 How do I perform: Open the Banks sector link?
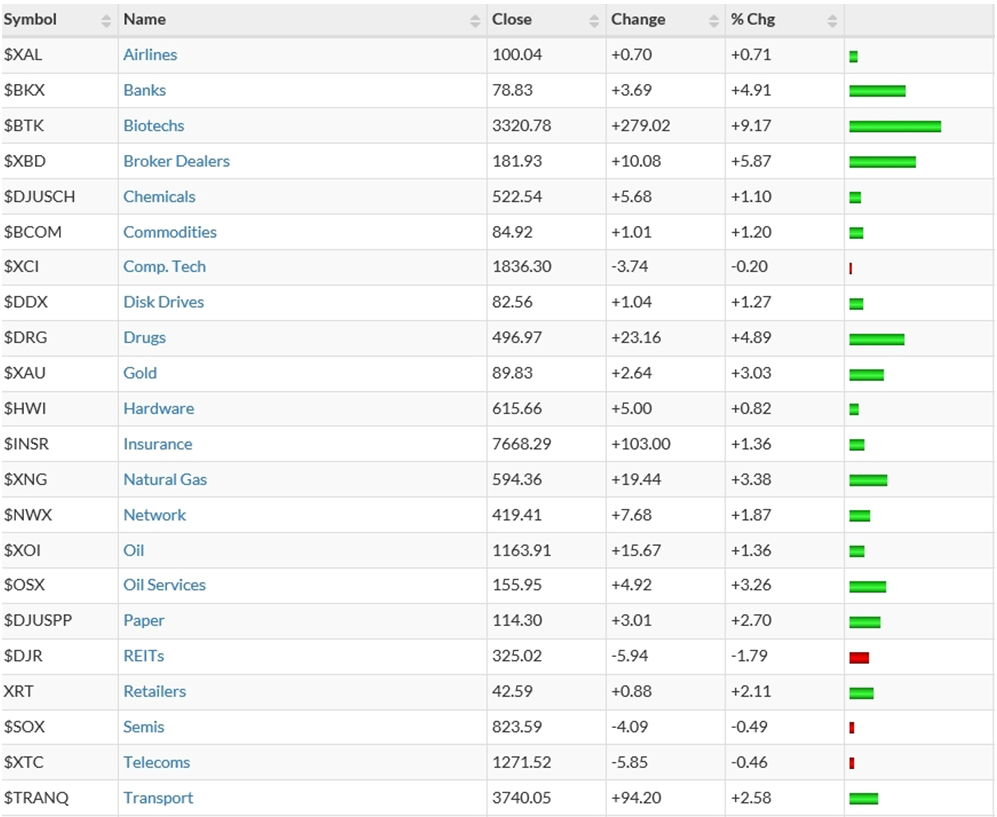click(145, 90)
